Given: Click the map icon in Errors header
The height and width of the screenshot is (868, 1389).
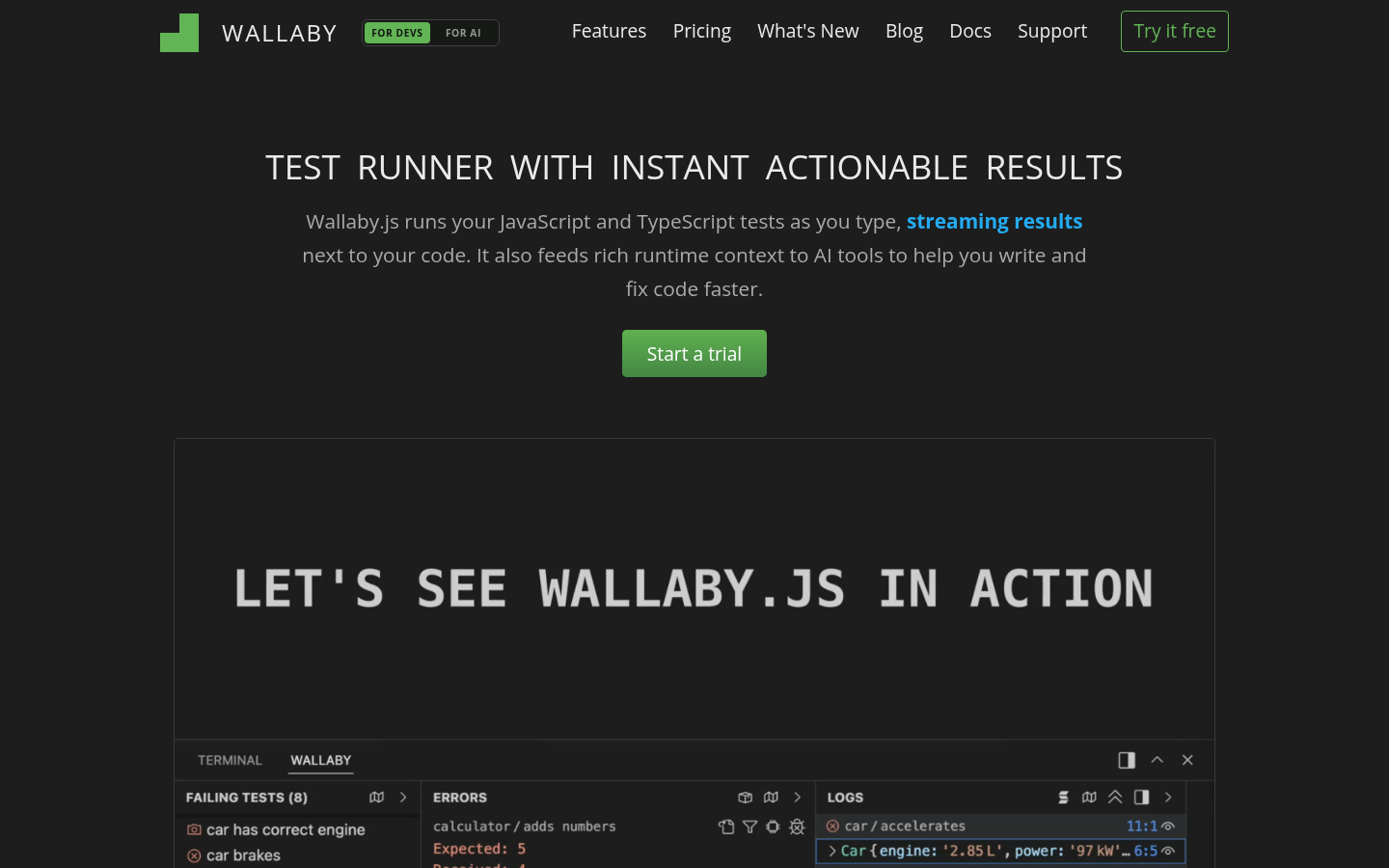Looking at the screenshot, I should click(x=771, y=798).
